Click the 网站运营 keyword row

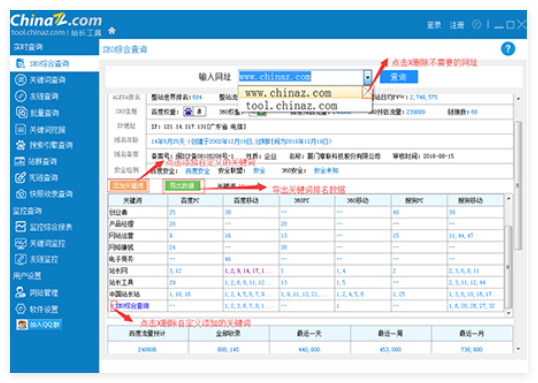pyautogui.click(x=306, y=235)
